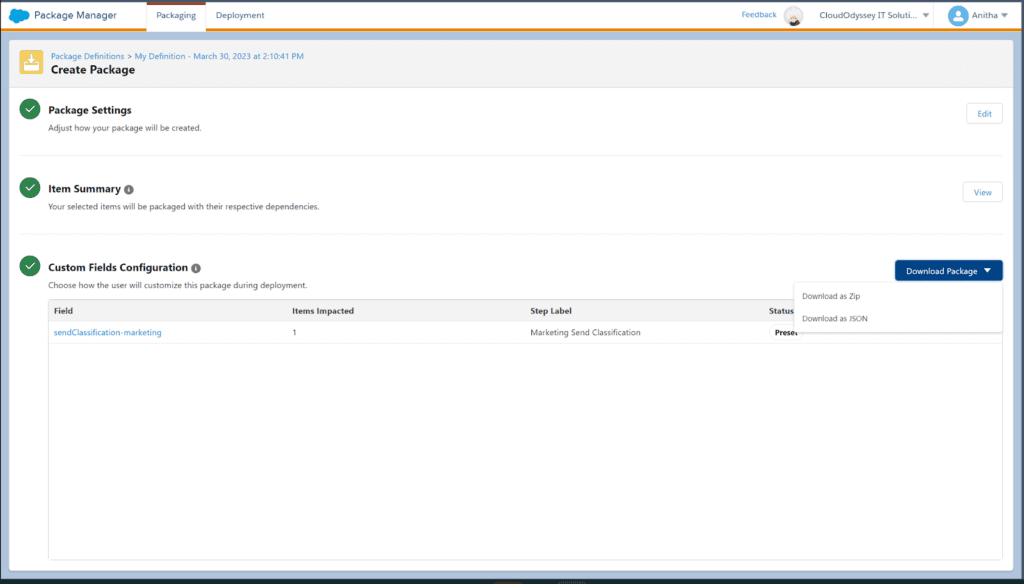Click the Custom Fields Configuration heading
This screenshot has width=1024, height=584.
tap(118, 267)
